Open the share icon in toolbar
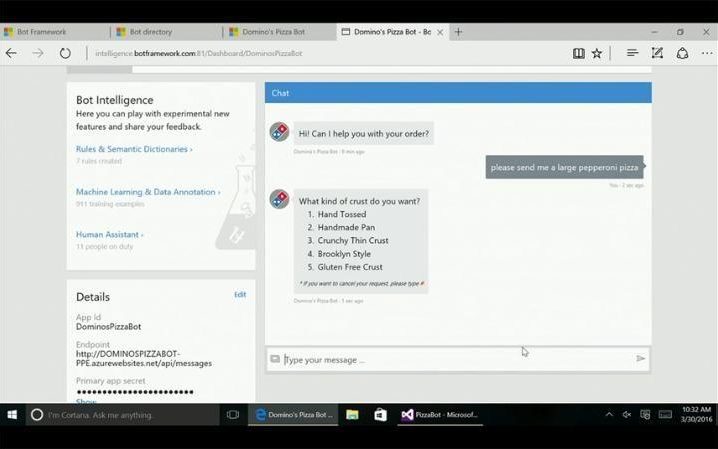The image size is (718, 449). 682,53
